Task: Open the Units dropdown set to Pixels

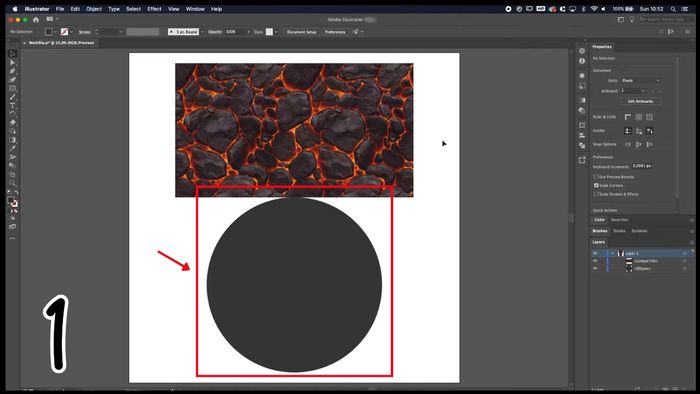Action: point(641,80)
